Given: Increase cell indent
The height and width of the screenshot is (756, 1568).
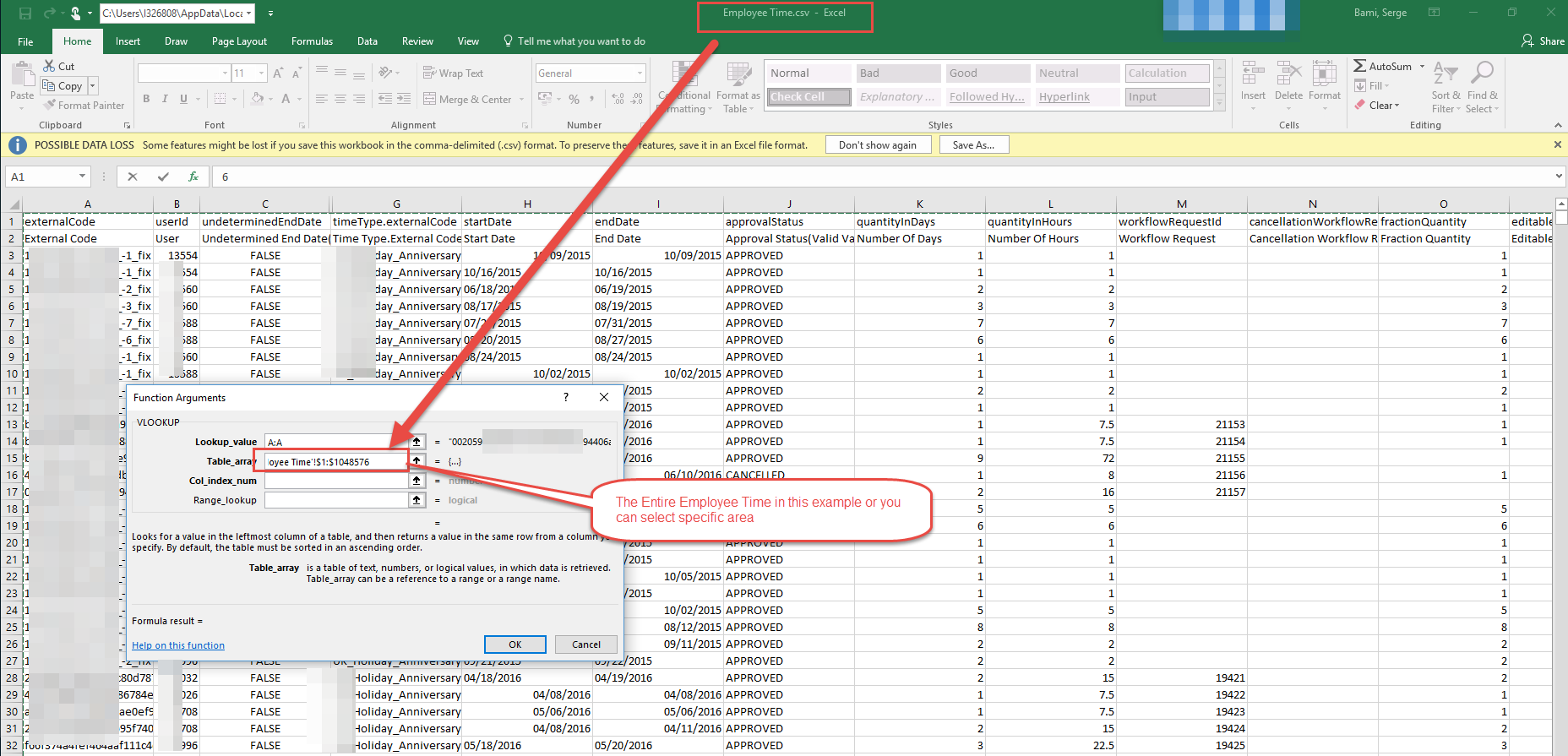Looking at the screenshot, I should pyautogui.click(x=404, y=99).
